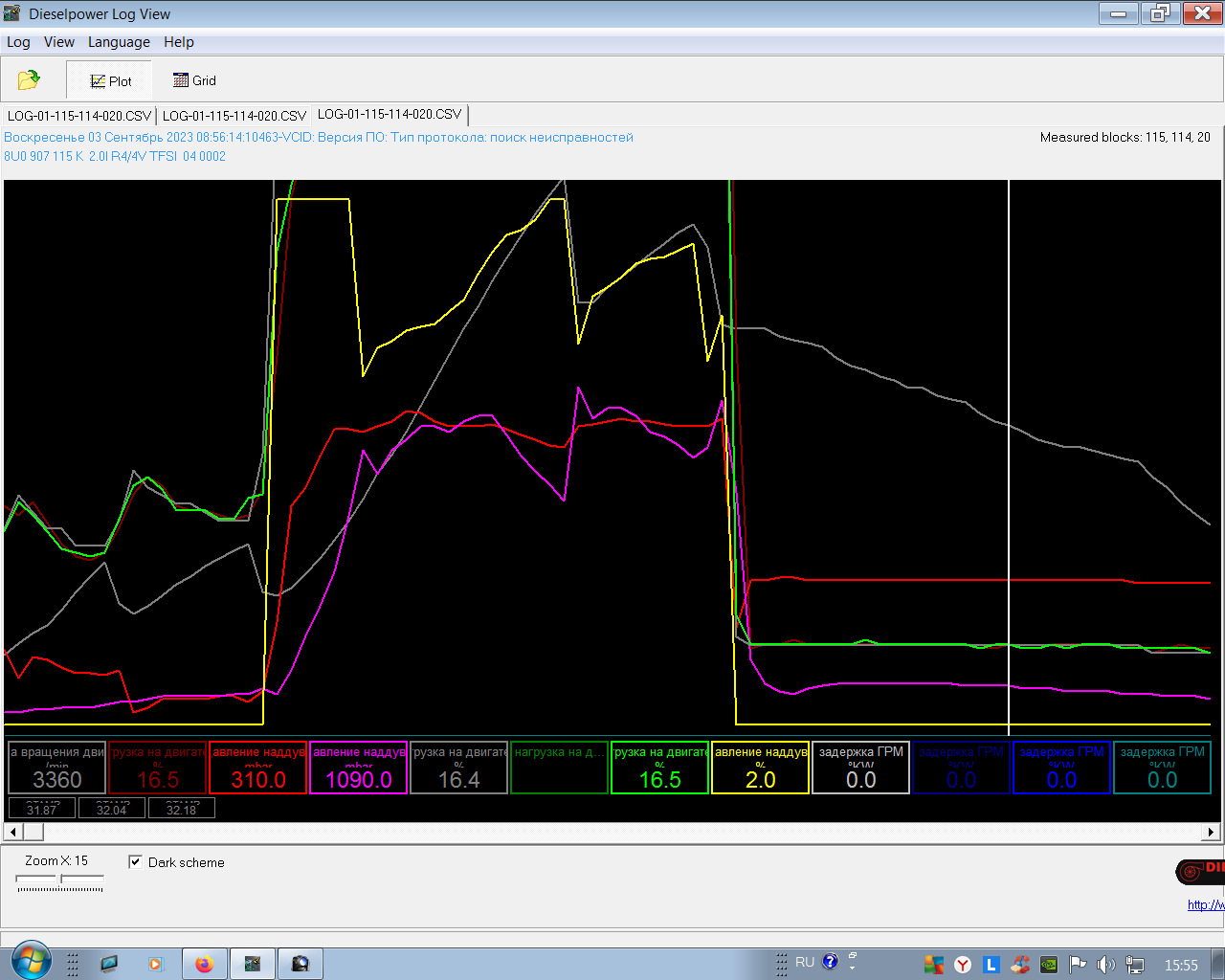Select the second LOG-01-115-114-020.CSV tab

234,116
